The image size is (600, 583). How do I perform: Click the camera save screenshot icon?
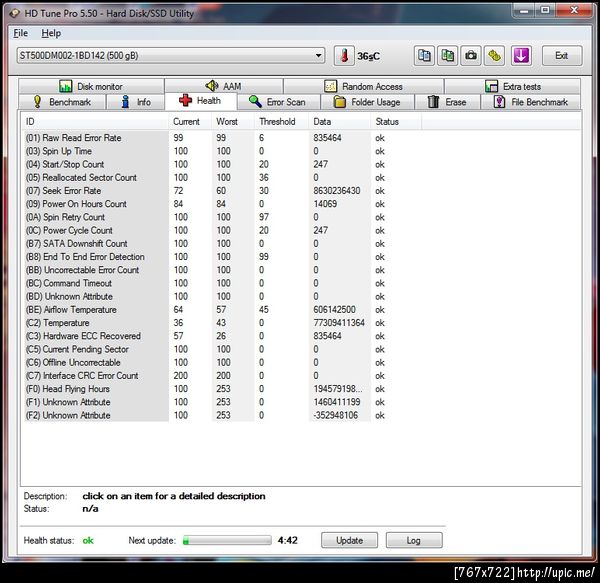(x=471, y=56)
